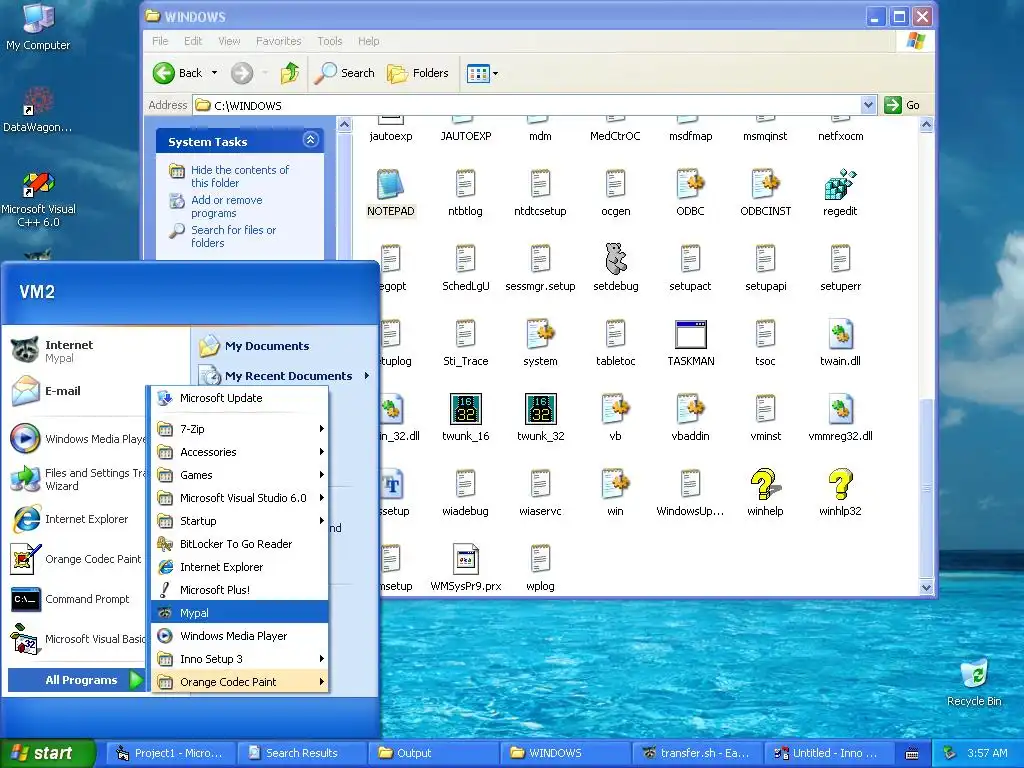Click the file list scrollbar up arrow

click(x=926, y=124)
